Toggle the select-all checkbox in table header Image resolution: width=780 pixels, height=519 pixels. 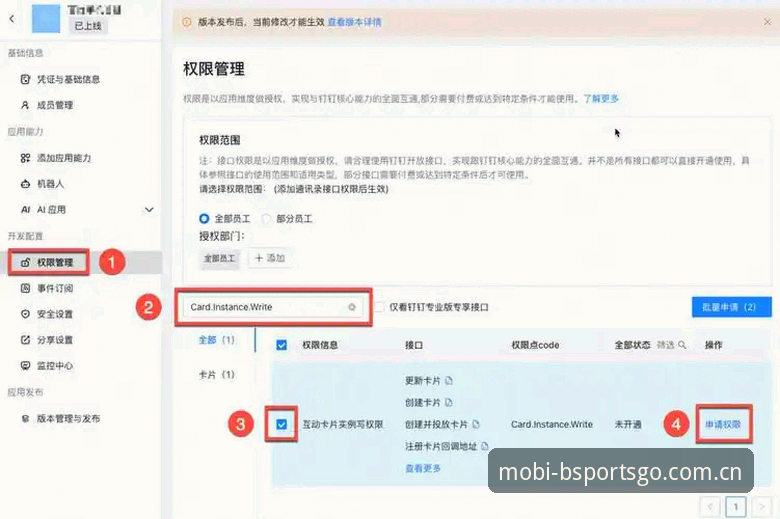(282, 345)
